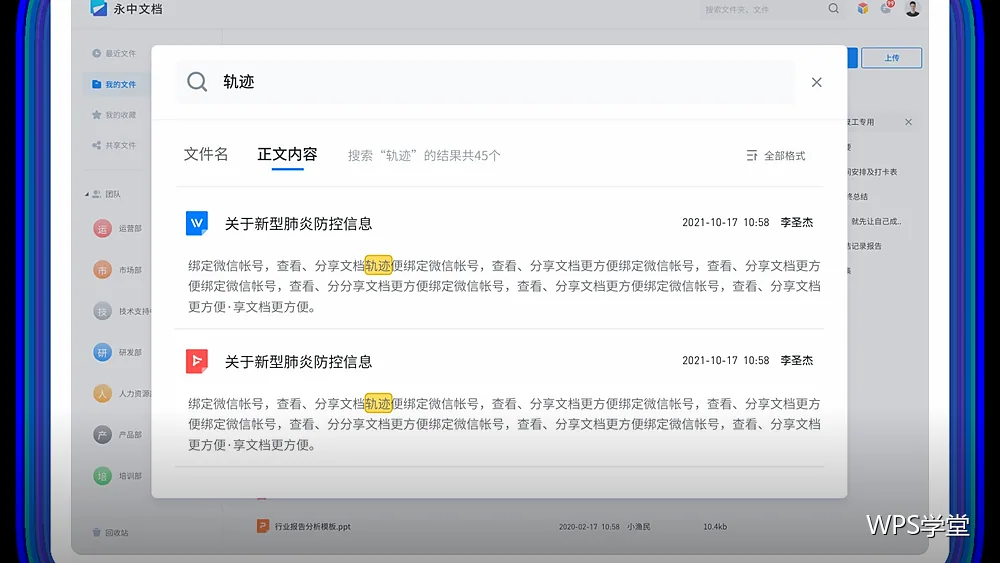The image size is (1000, 563).
Task: Open the 人力资源 team
Action: [122, 393]
